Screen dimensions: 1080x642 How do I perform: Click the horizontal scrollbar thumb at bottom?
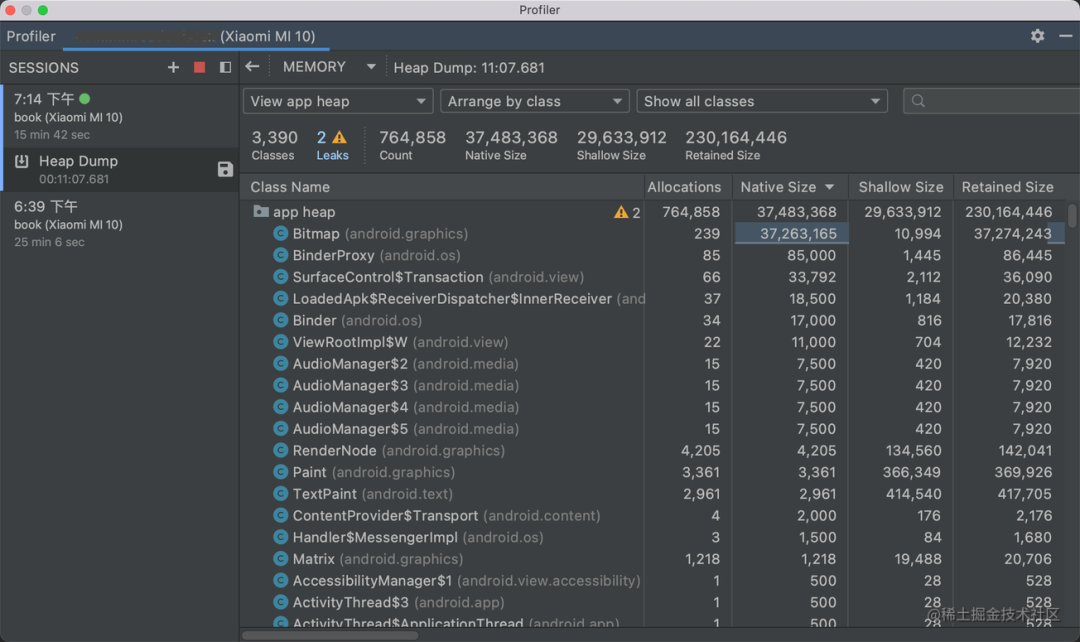click(x=330, y=635)
